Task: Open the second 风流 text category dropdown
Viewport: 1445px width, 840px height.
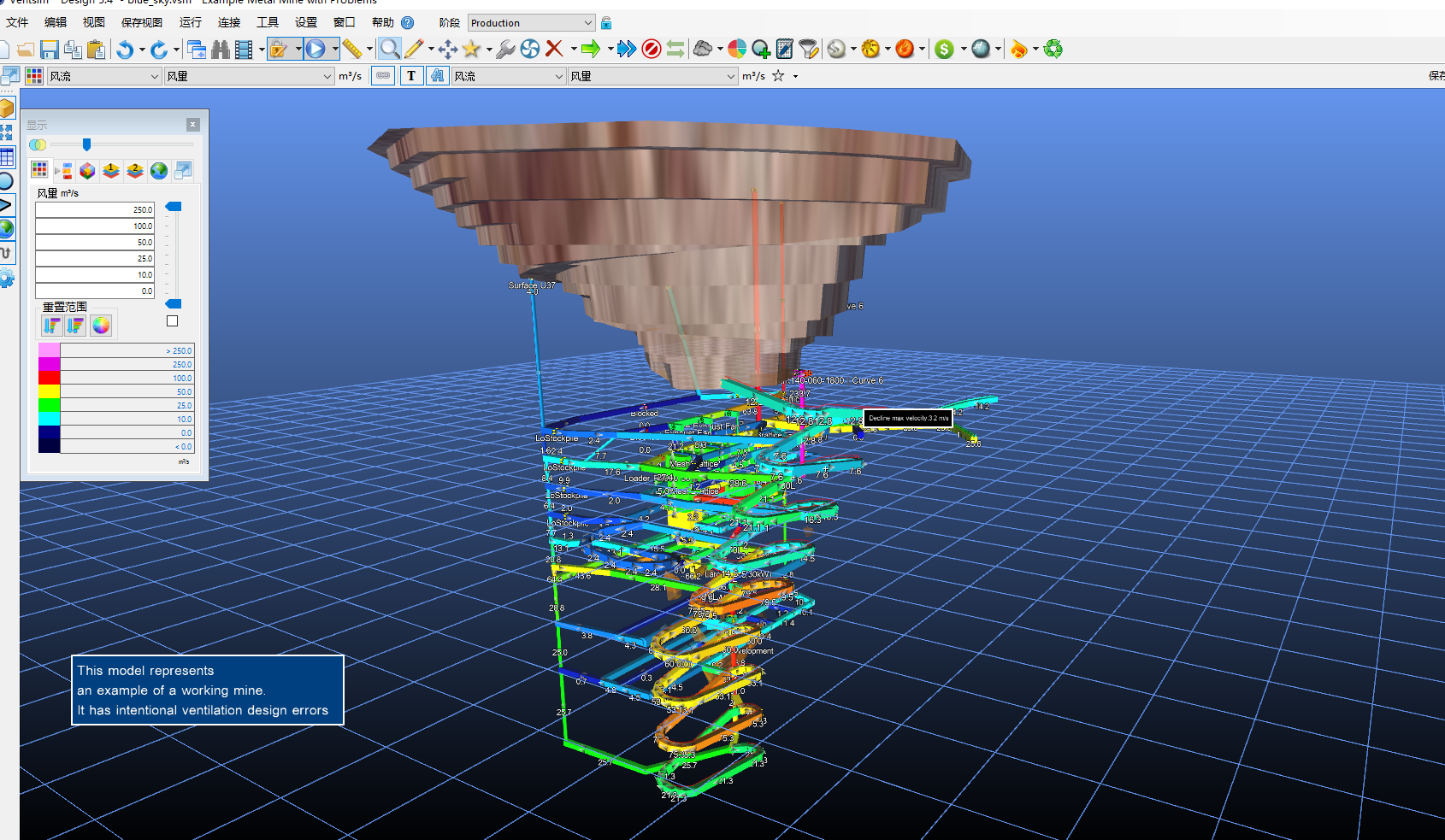Action: tap(509, 76)
